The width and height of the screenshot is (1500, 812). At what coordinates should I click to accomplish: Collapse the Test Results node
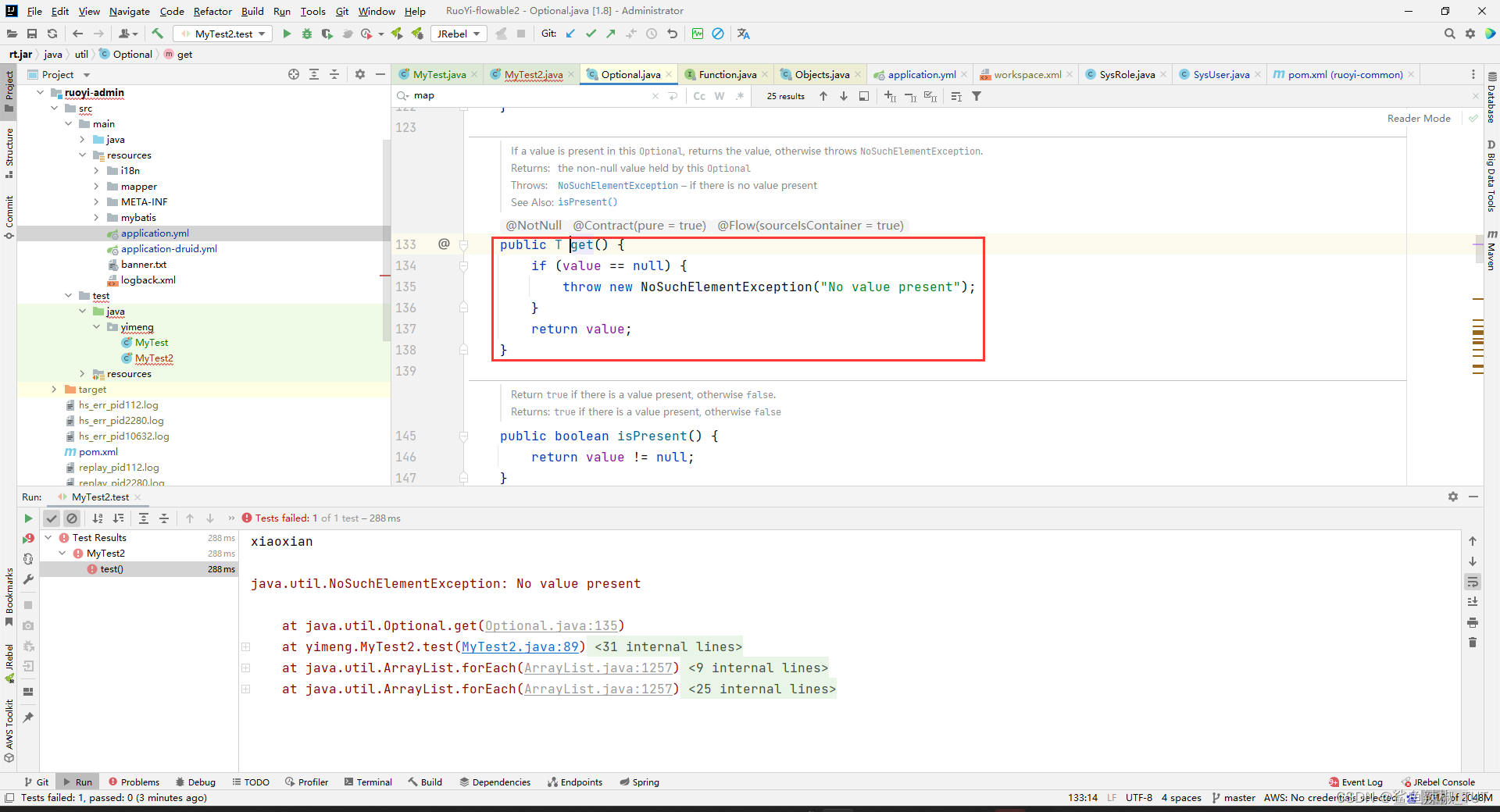point(48,538)
